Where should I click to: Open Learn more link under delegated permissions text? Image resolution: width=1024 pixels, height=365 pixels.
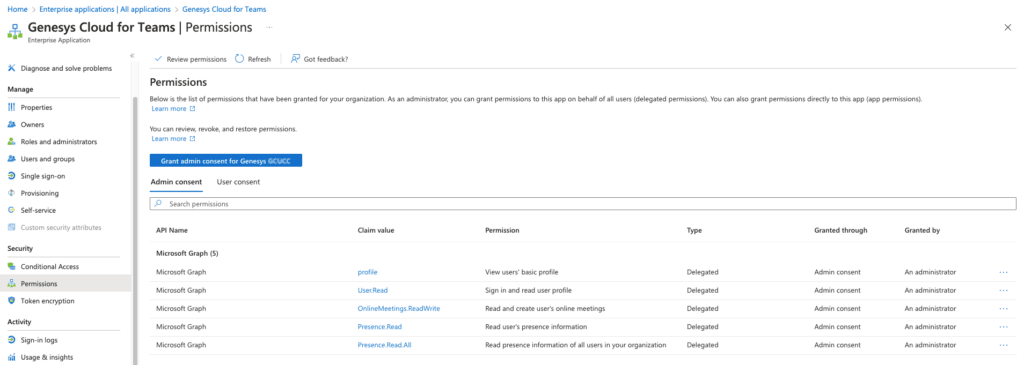pos(173,108)
